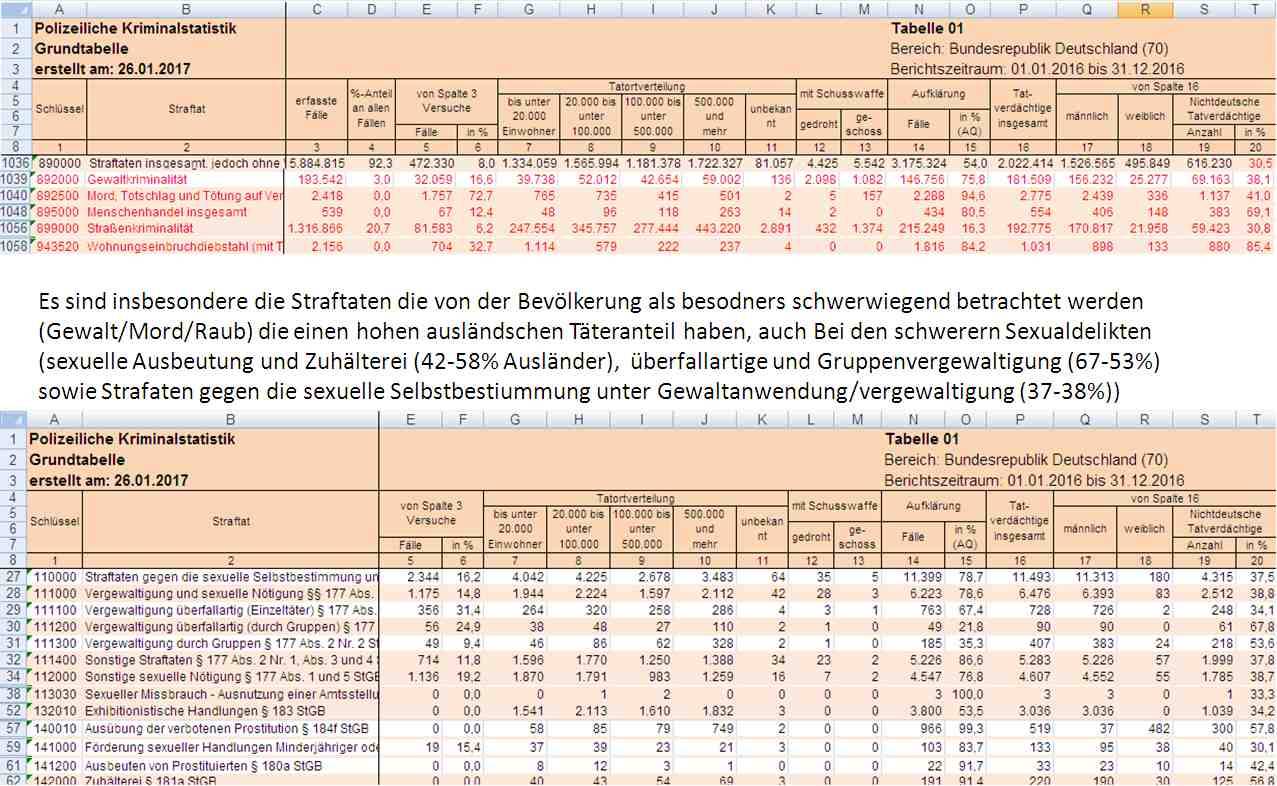
Task: Click the Straßenkriminalität row label
Action: [x=184, y=229]
